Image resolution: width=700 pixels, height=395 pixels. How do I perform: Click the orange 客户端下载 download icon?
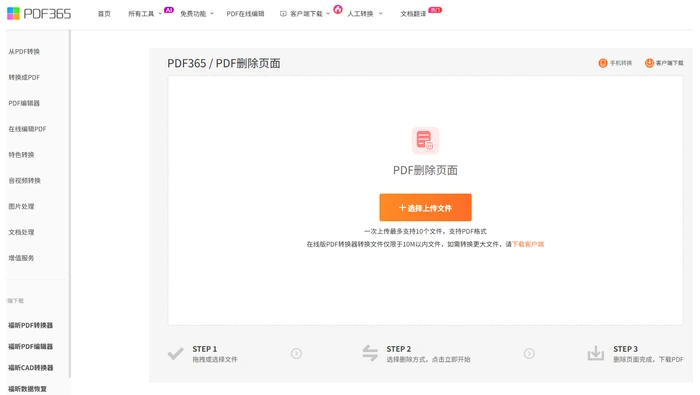pos(649,63)
